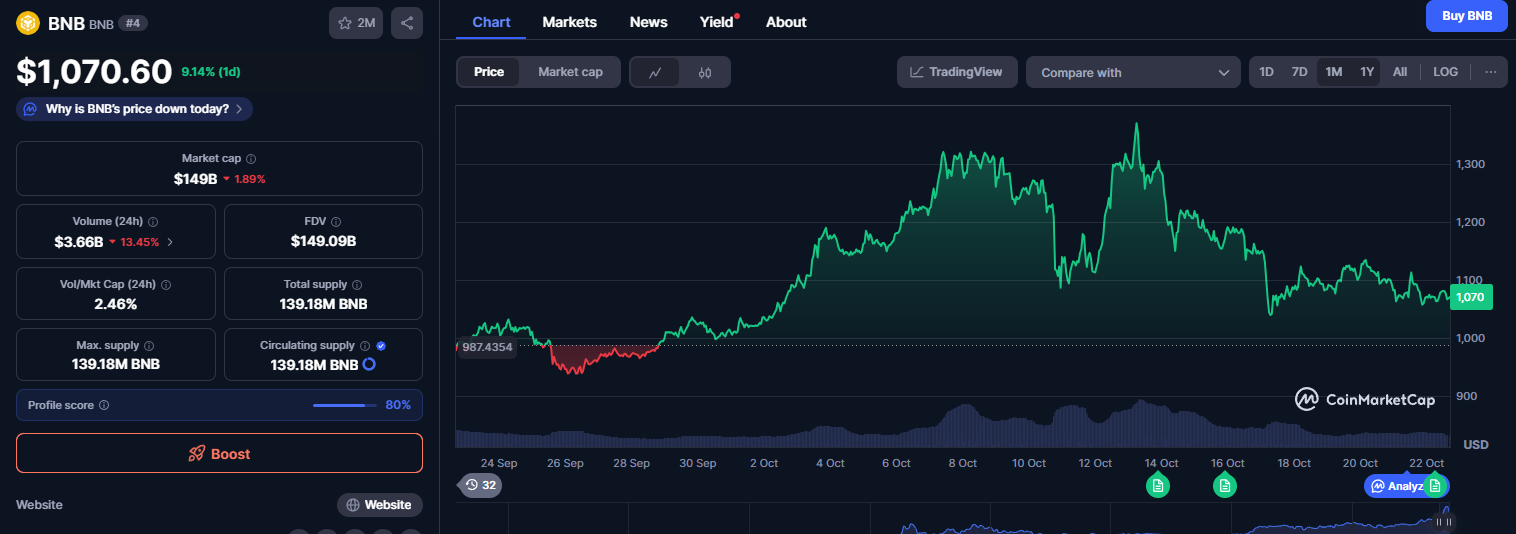Click the Market cap info icon
Screen dimensions: 1516x534
click(x=251, y=159)
